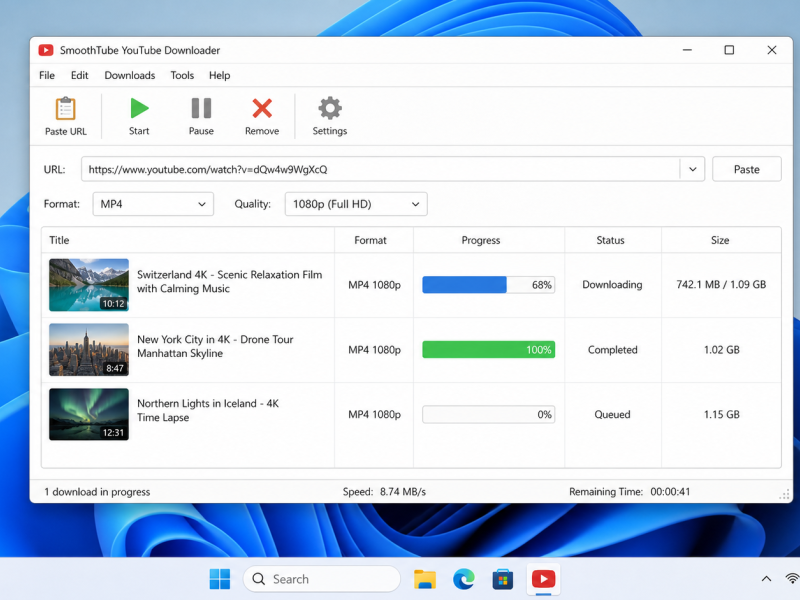The height and width of the screenshot is (600, 800).
Task: Click the window resize grip corner
Action: [785, 494]
